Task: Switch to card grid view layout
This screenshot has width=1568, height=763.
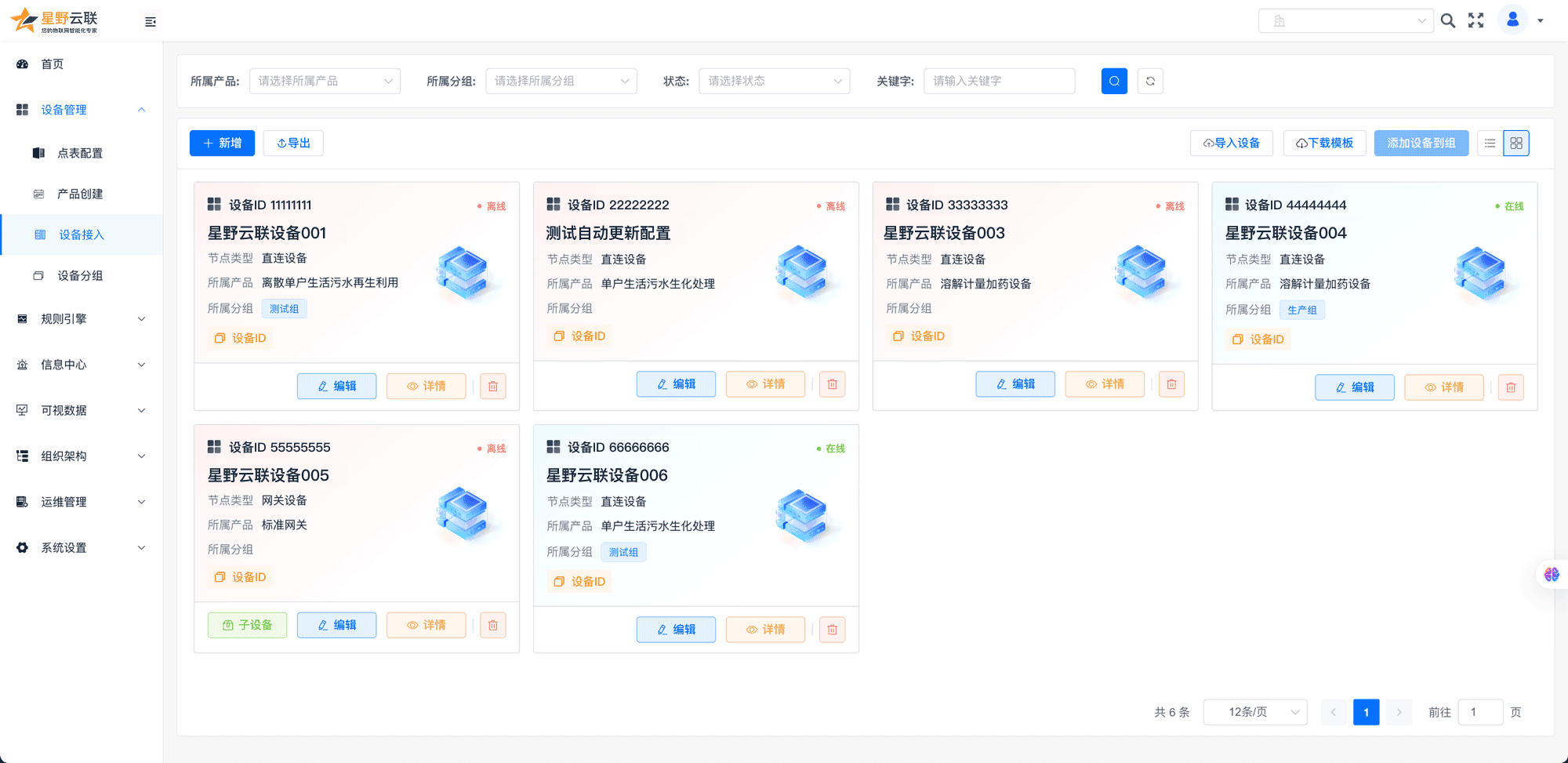Action: 1516,144
